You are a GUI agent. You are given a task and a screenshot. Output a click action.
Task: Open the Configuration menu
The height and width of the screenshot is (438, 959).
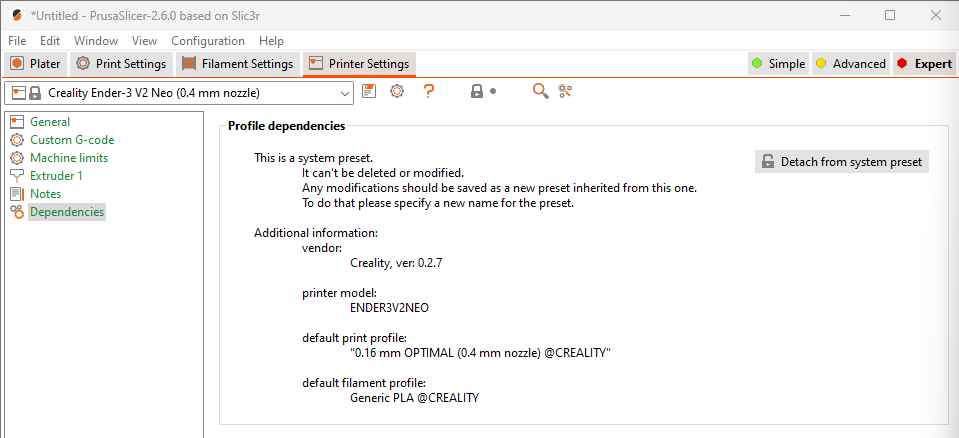pyautogui.click(x=208, y=41)
